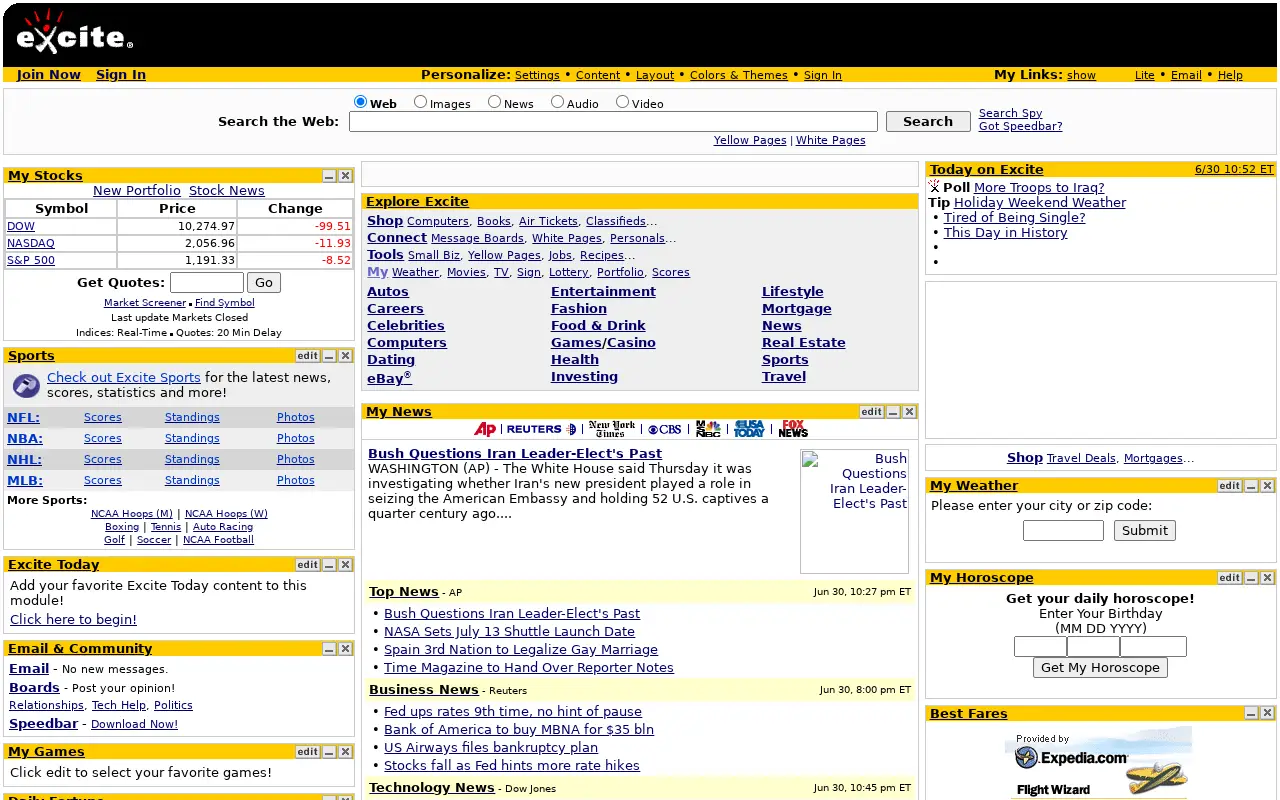Collapse the My Stocks module
Viewport: 1280px width, 800px height.
[x=329, y=176]
